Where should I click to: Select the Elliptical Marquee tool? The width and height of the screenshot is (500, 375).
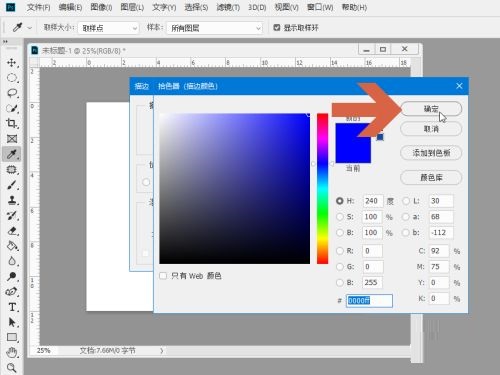click(12, 78)
